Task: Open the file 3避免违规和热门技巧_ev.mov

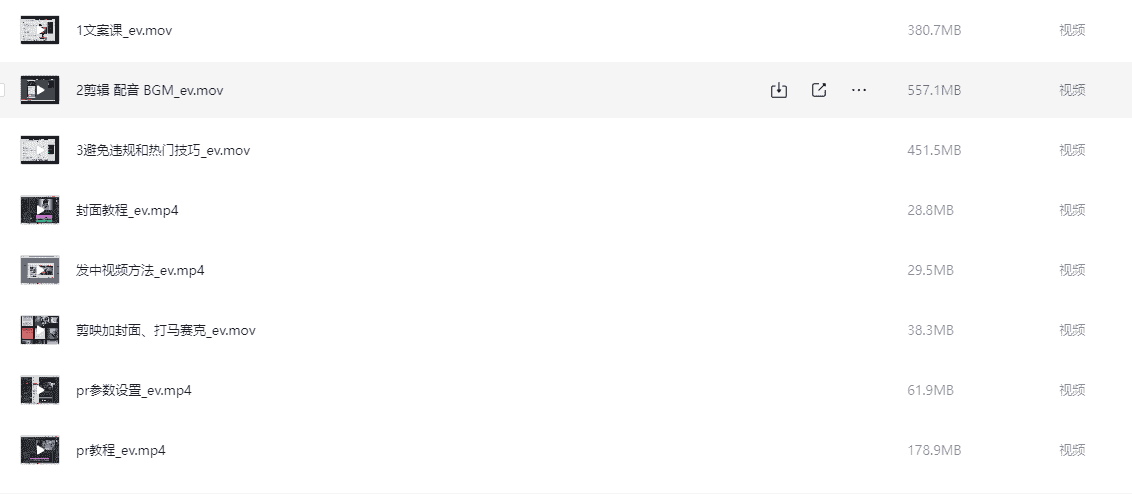Action: 163,150
